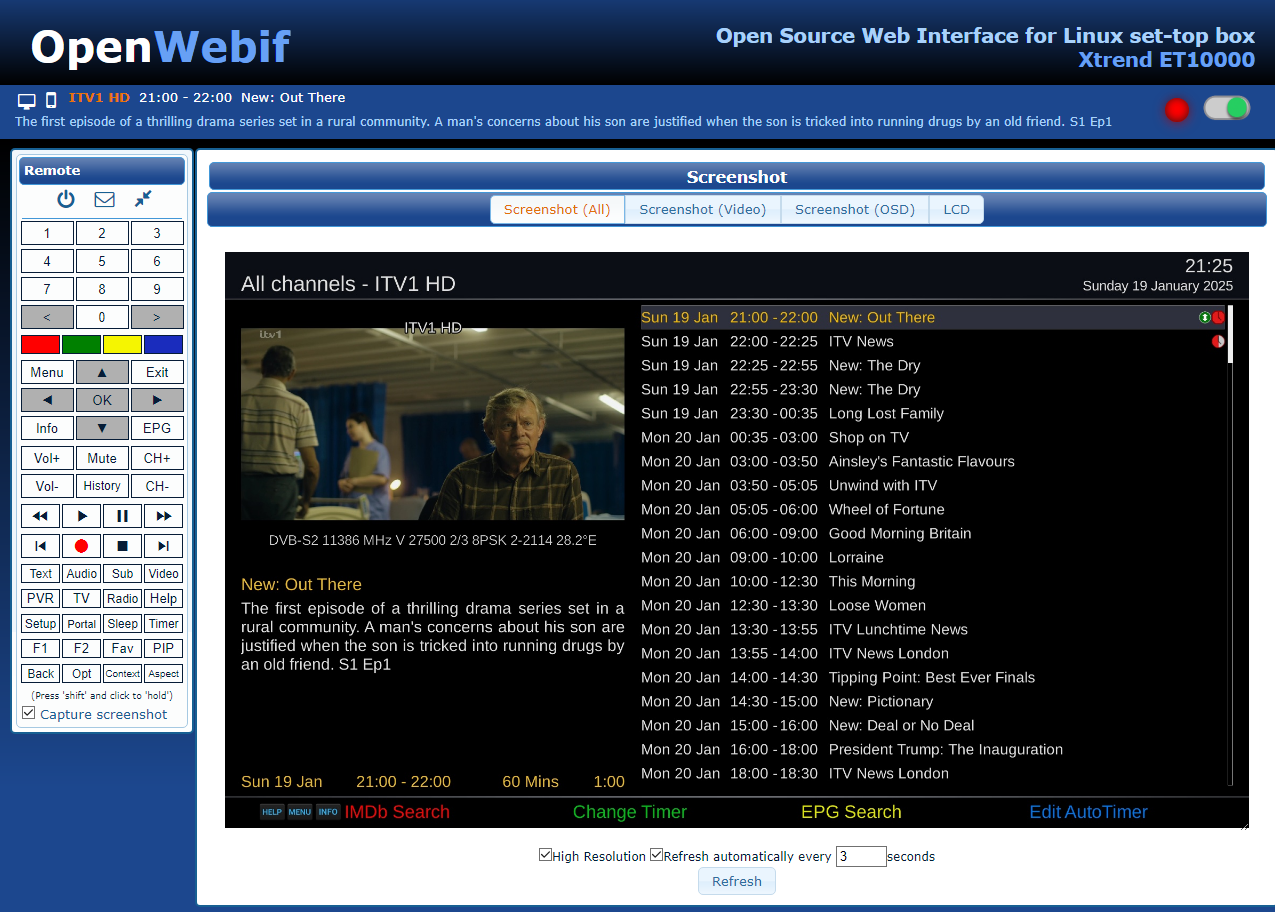Screen dimensions: 1275x912
Task: Click the timer icon on ITV News row
Action: [x=1218, y=341]
